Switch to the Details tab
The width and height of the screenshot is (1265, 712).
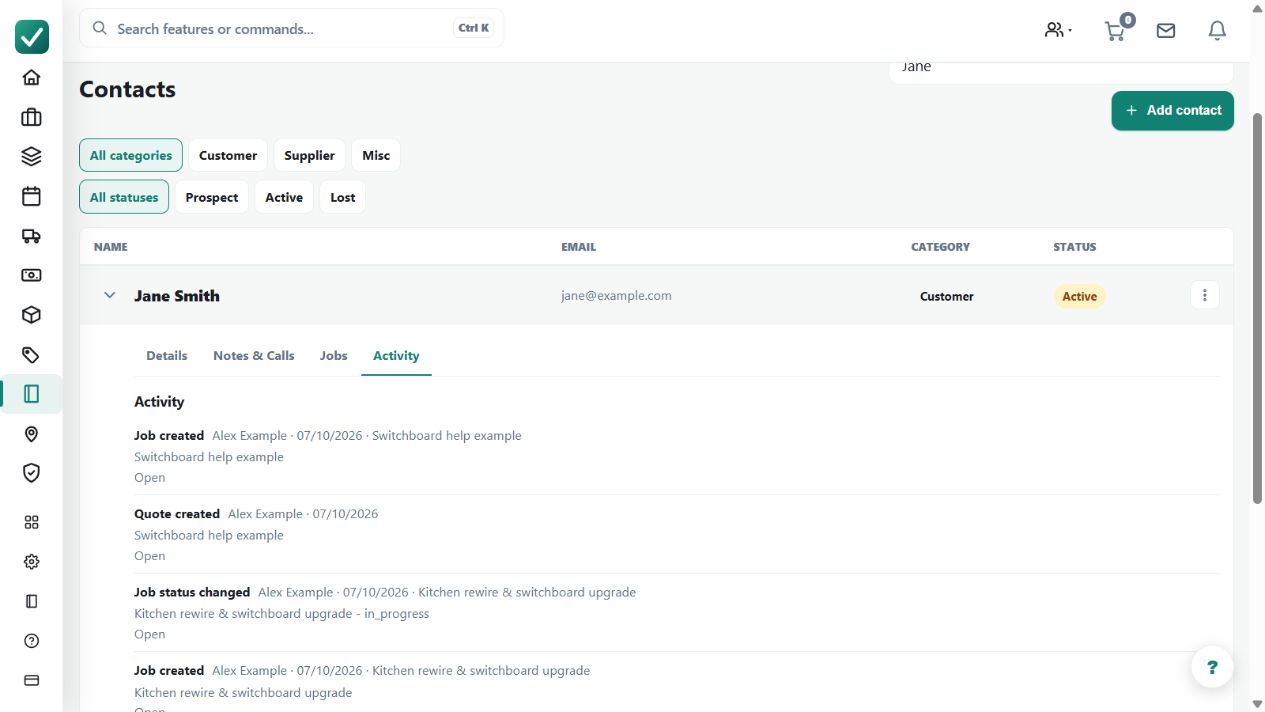pos(167,355)
